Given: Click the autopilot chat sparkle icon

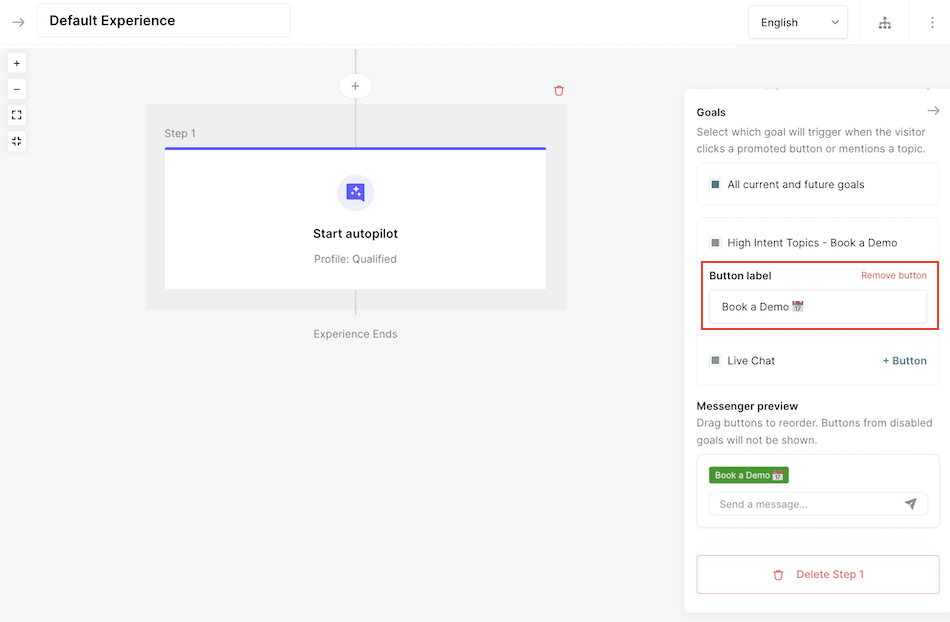Looking at the screenshot, I should tap(356, 193).
